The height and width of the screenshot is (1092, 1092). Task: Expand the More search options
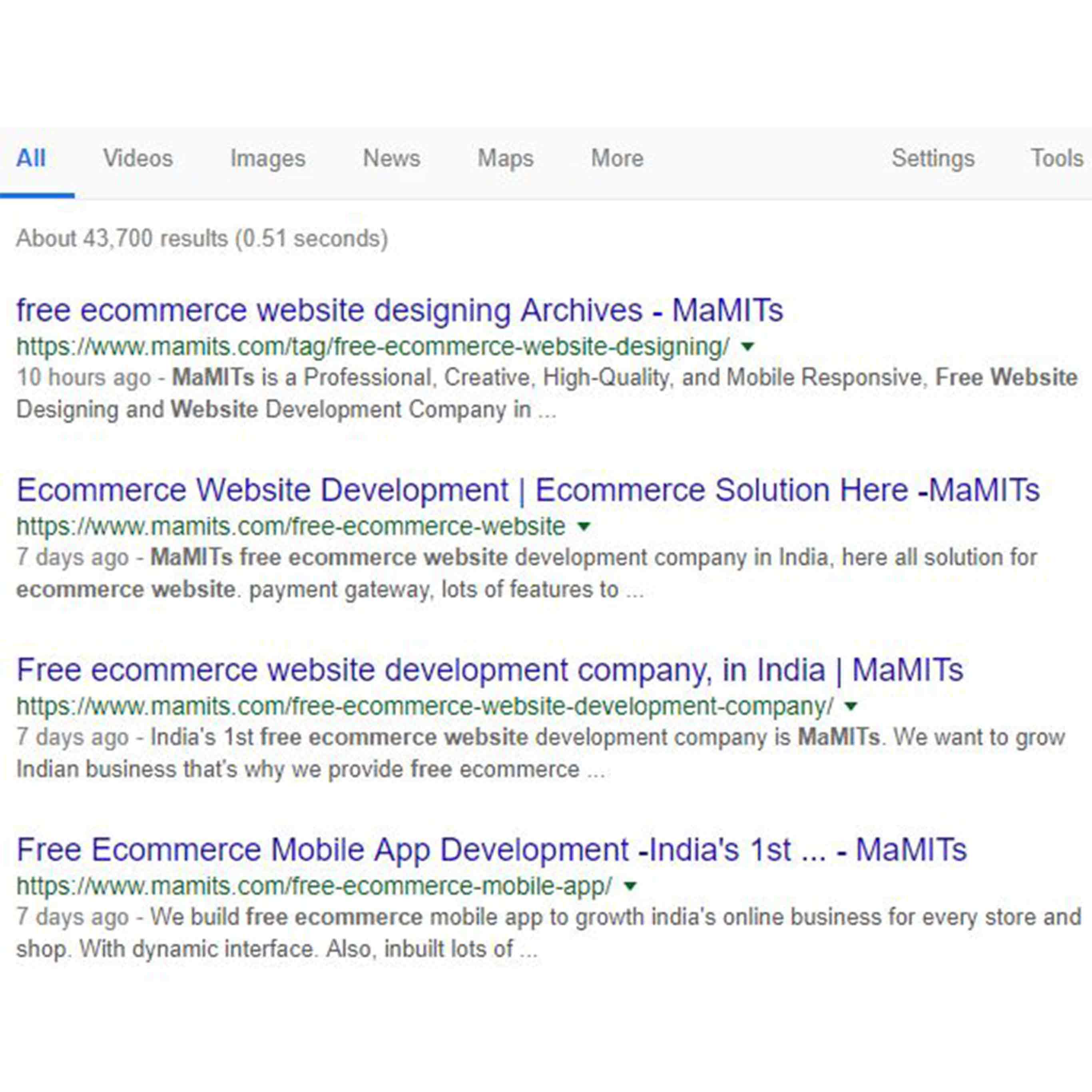point(617,158)
